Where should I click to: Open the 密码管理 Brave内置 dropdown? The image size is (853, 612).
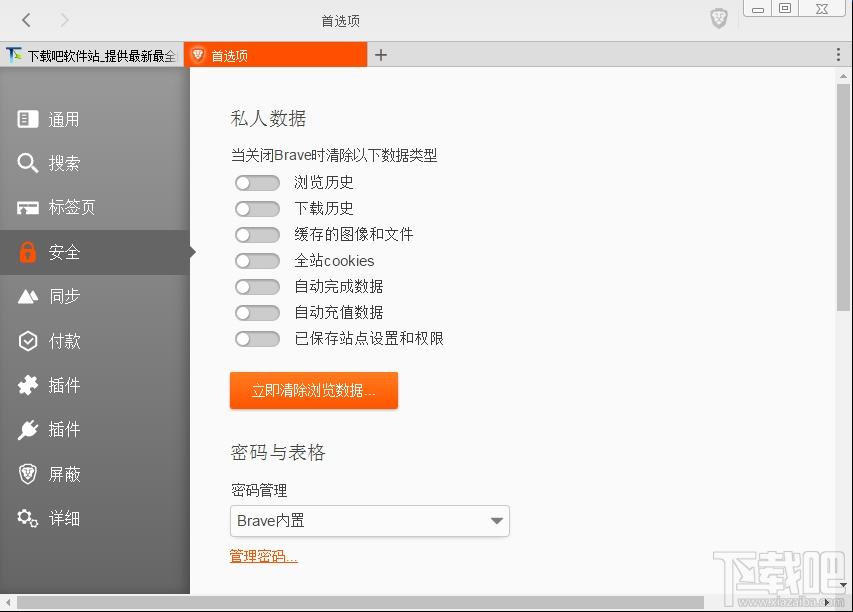click(x=370, y=521)
